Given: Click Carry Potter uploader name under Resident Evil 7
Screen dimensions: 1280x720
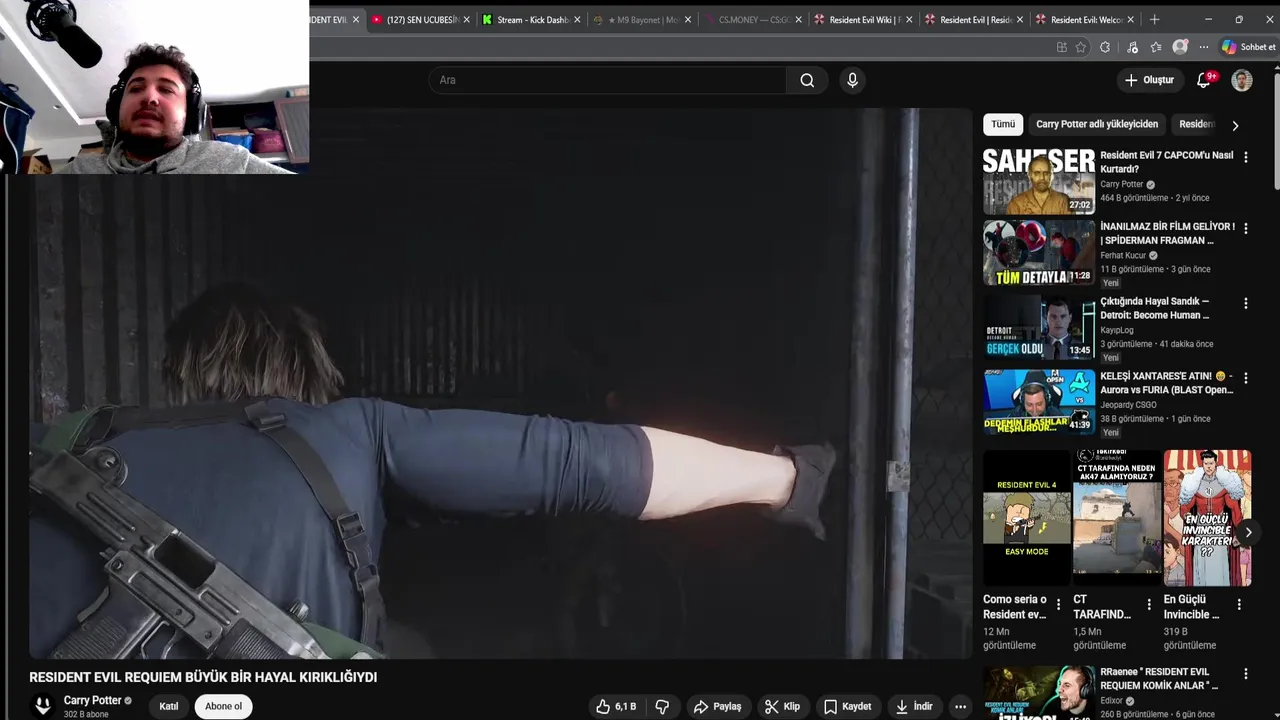Looking at the screenshot, I should pyautogui.click(x=1121, y=184).
